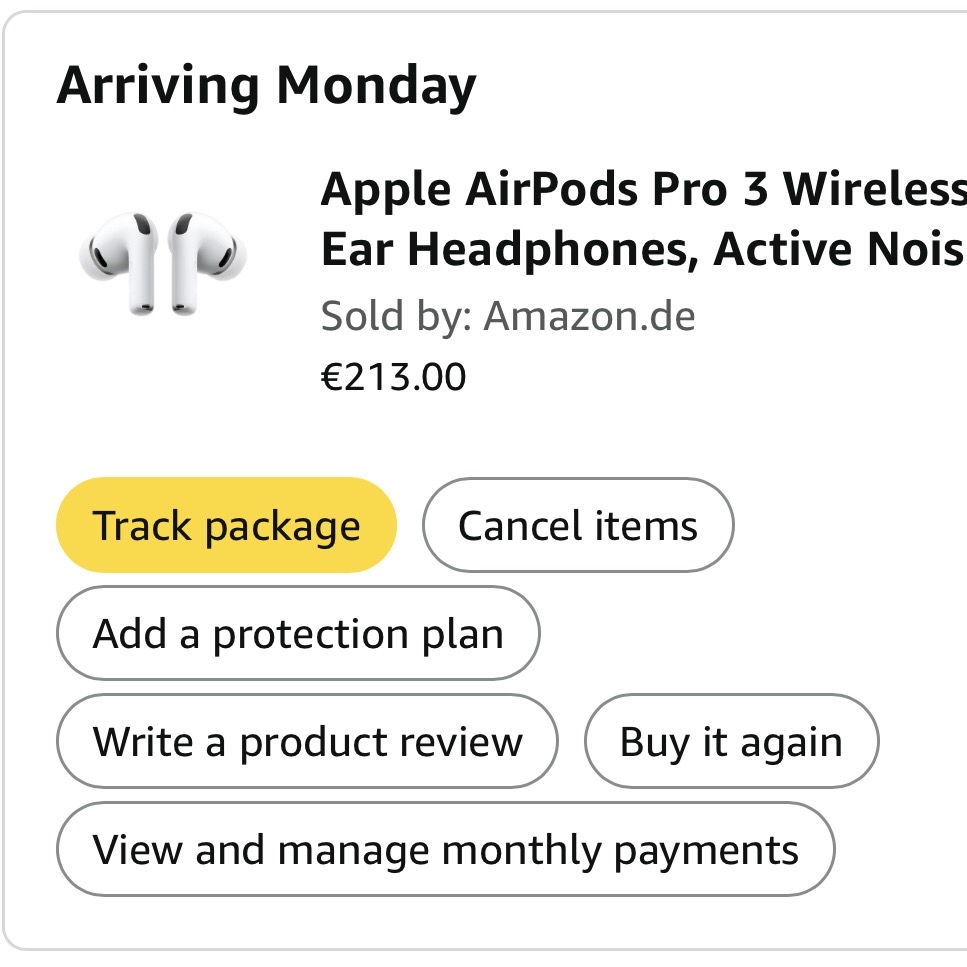Viewport: 967px width, 967px height.
Task: Click the Amazon.de seller name
Action: [589, 317]
